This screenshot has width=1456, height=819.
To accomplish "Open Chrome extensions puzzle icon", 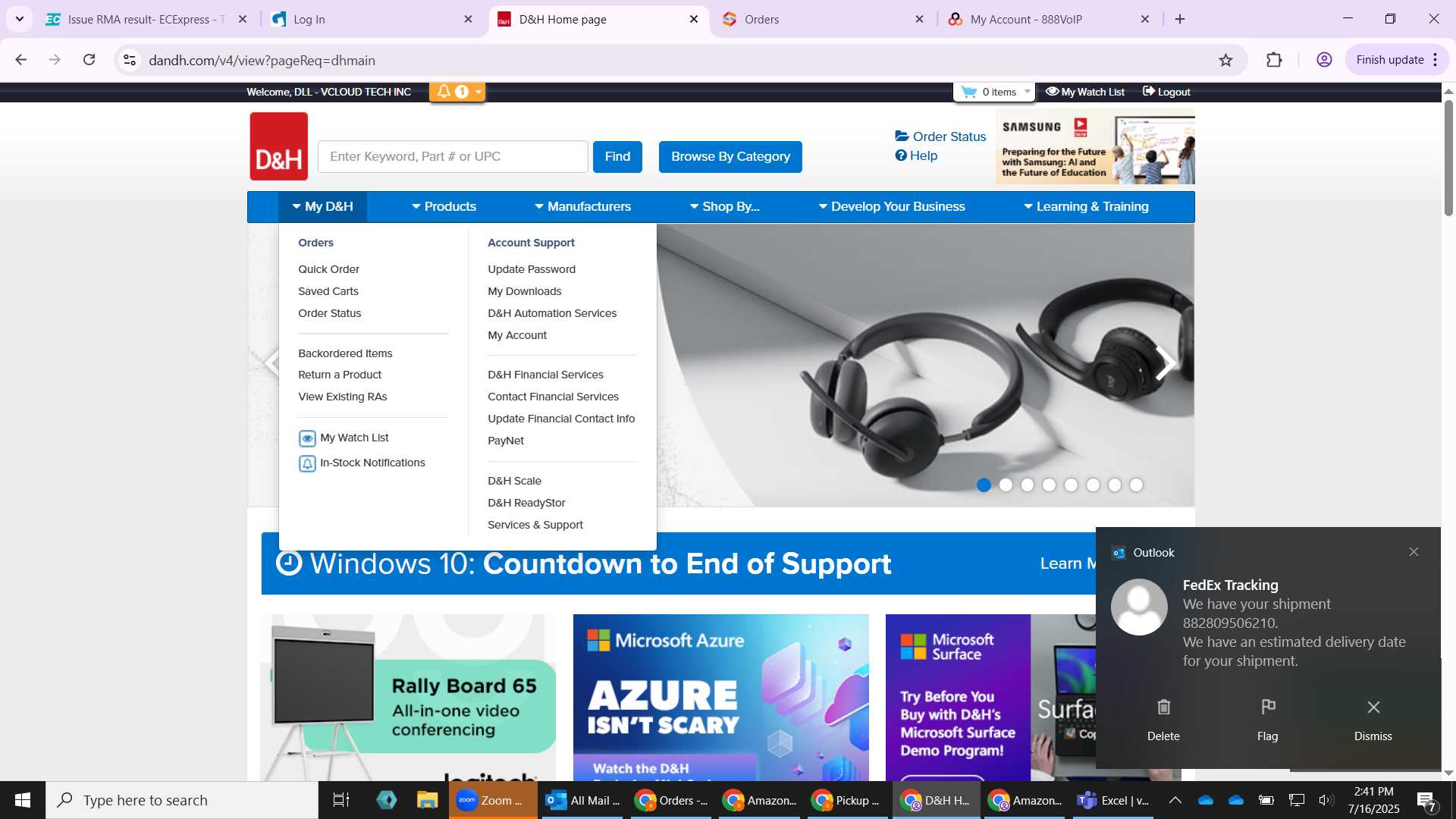I will pos(1275,60).
